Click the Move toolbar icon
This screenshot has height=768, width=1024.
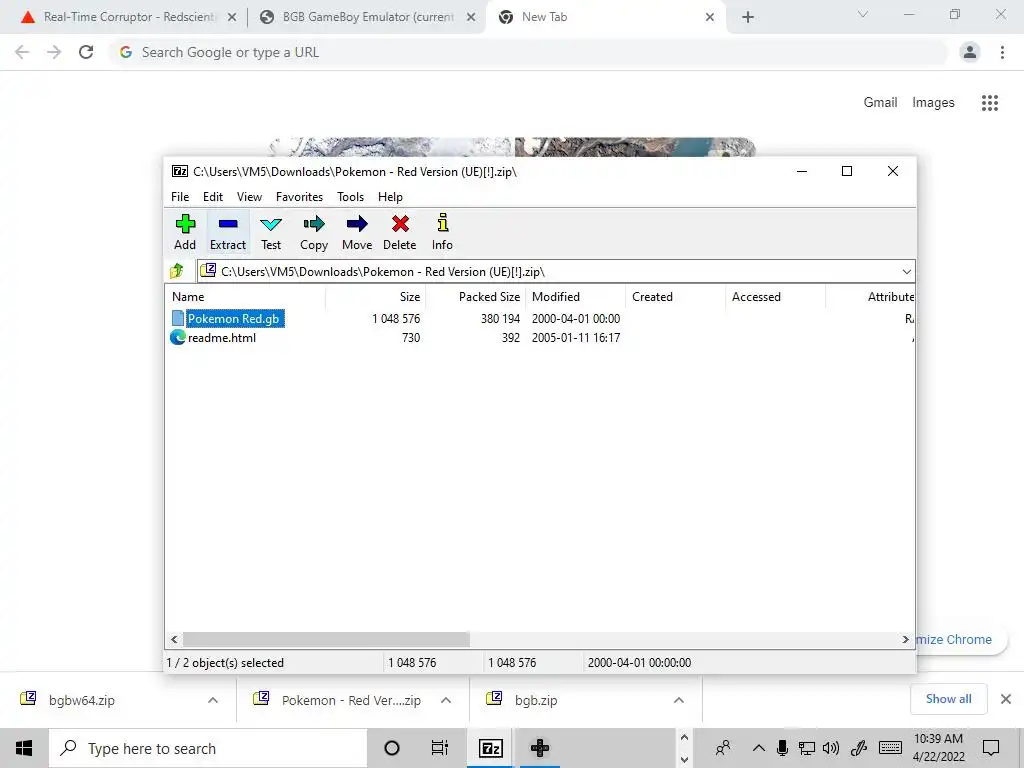click(357, 232)
